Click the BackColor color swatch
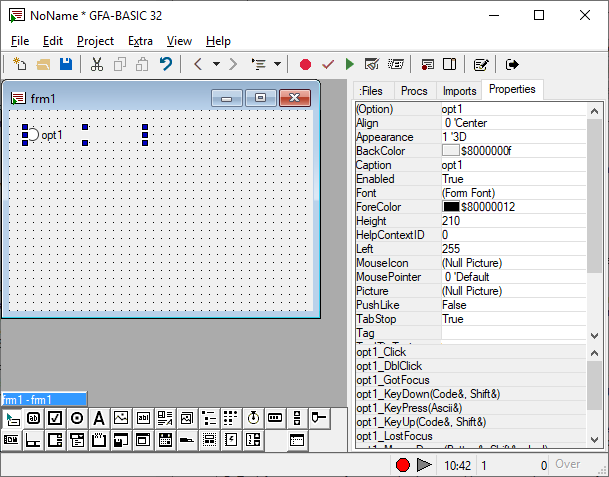609x477 pixels. point(450,151)
